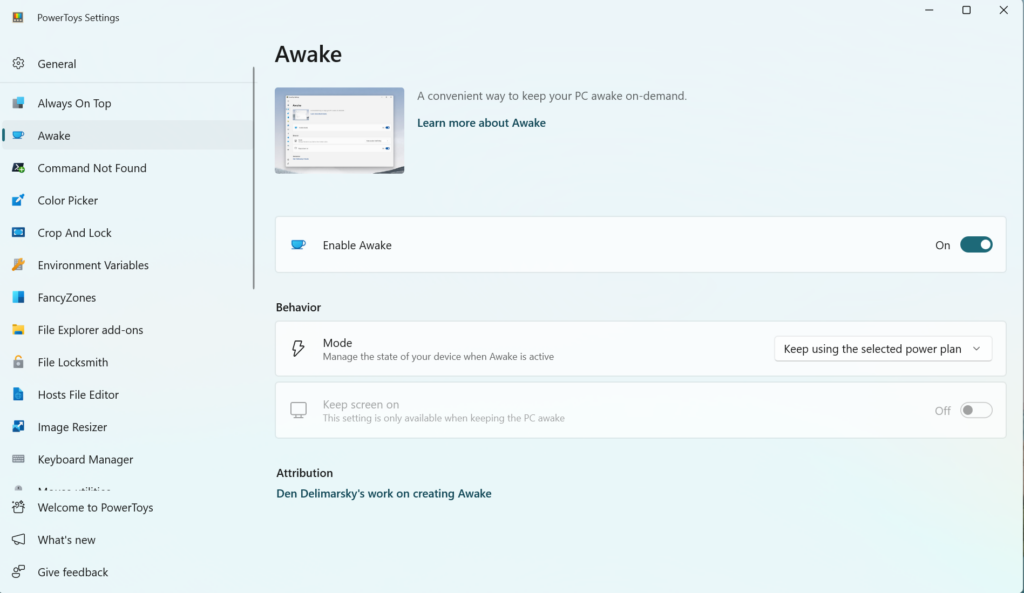Select the Keyboard Manager icon
The height and width of the screenshot is (593, 1024).
(20, 459)
